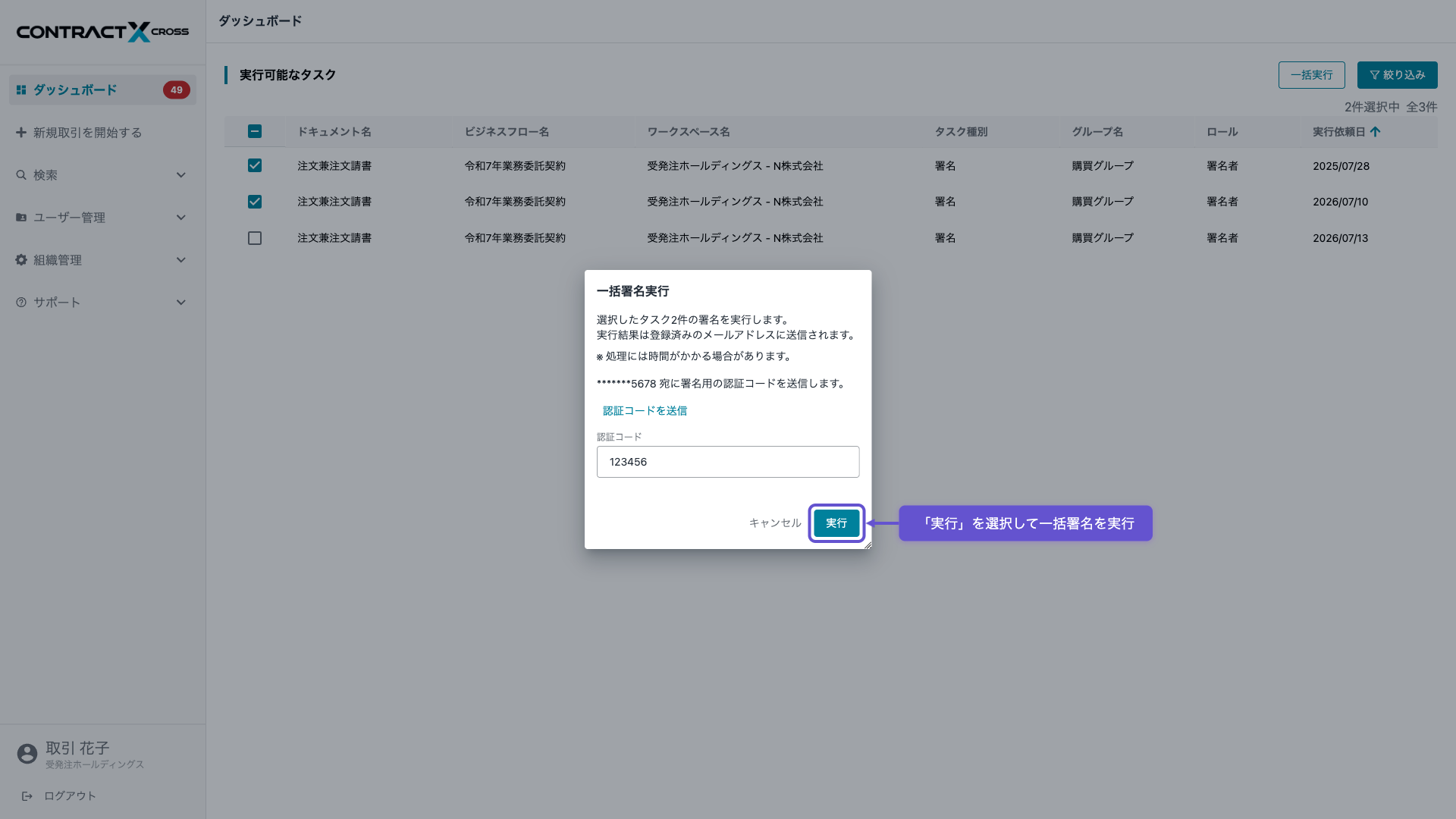Open the サポート sidebar menu
The height and width of the screenshot is (819, 1456).
pyautogui.click(x=102, y=302)
